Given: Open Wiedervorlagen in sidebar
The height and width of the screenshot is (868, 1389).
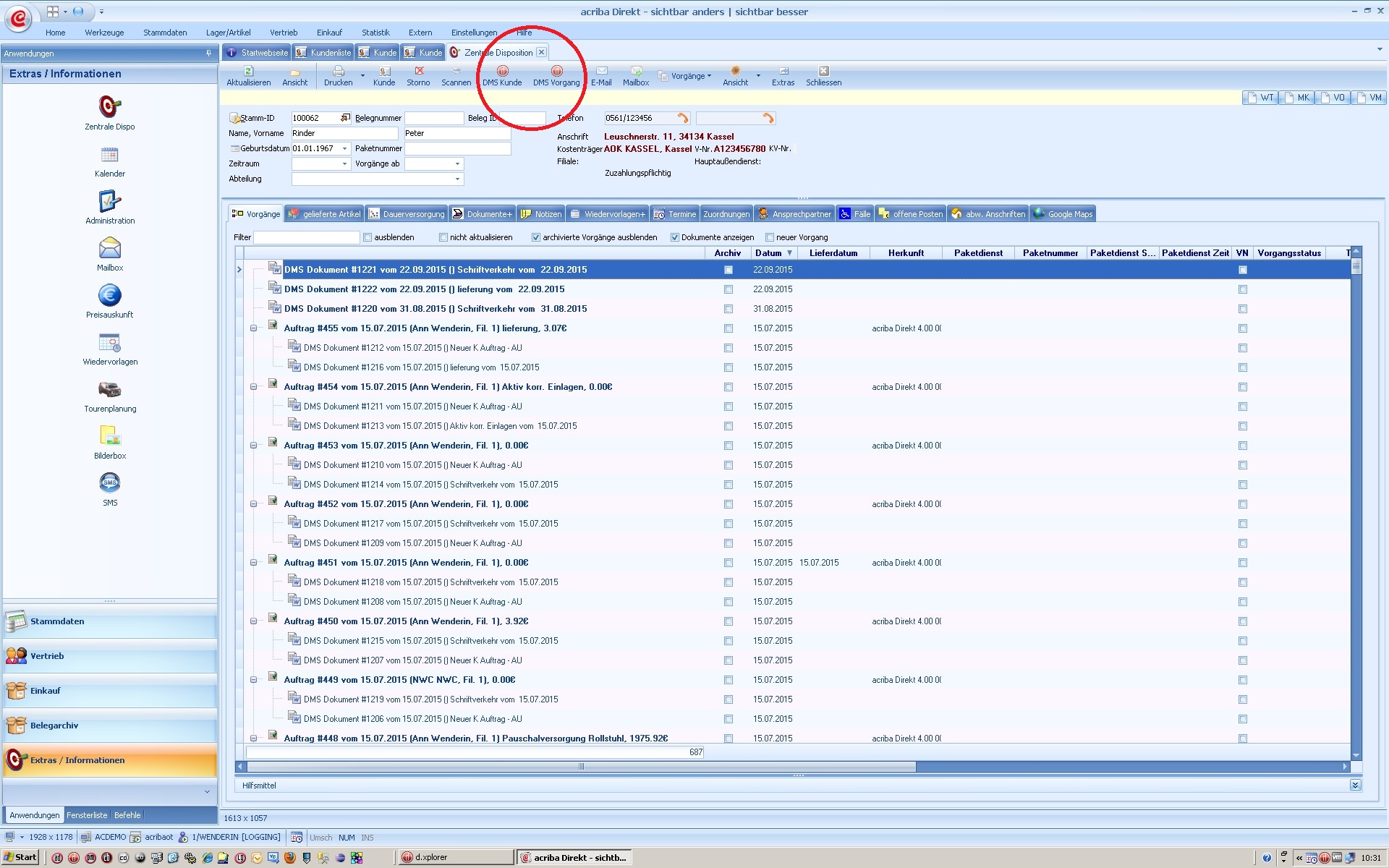Looking at the screenshot, I should coord(110,349).
